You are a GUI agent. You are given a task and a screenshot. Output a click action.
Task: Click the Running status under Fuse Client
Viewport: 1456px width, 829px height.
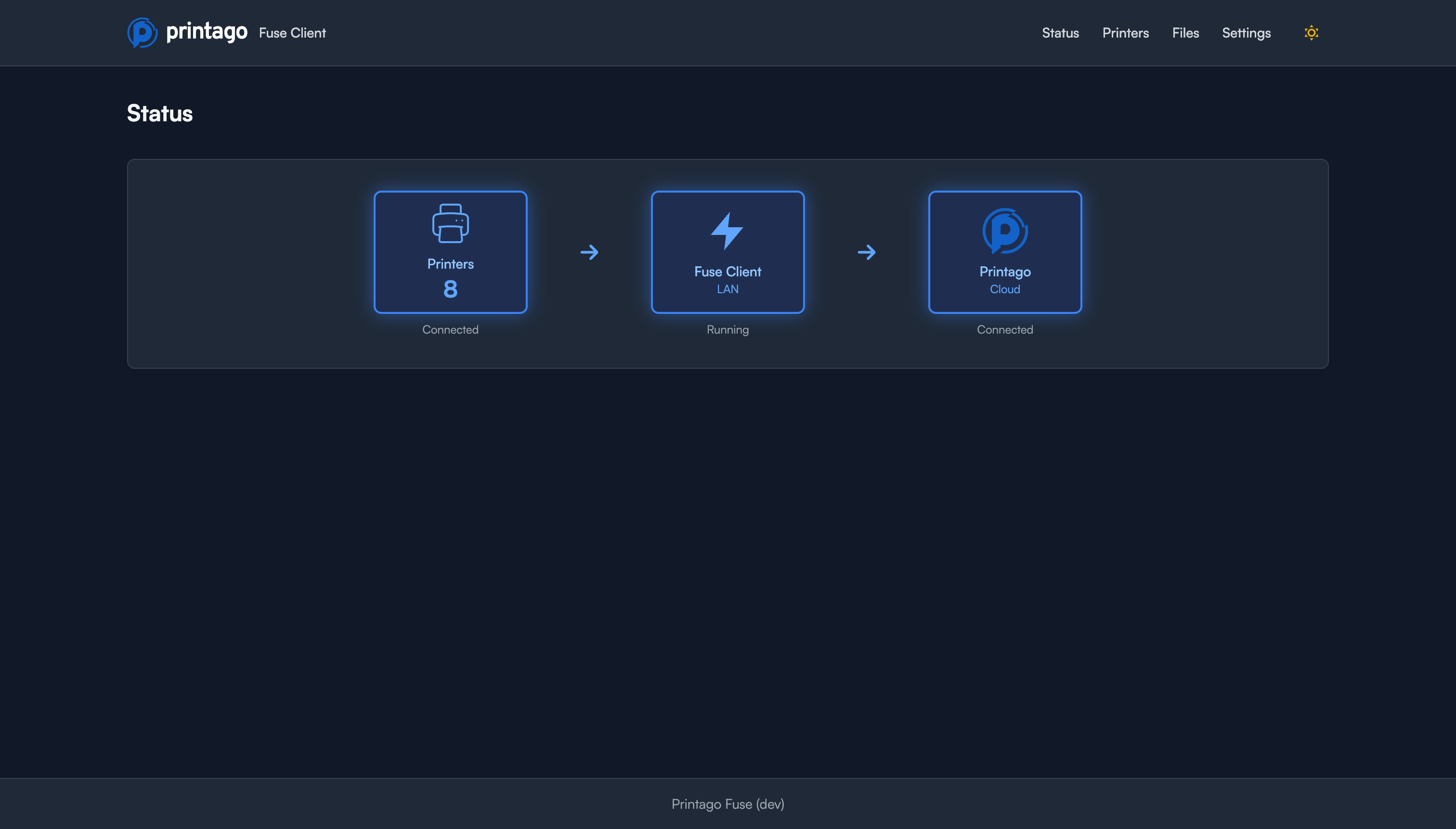pyautogui.click(x=727, y=329)
